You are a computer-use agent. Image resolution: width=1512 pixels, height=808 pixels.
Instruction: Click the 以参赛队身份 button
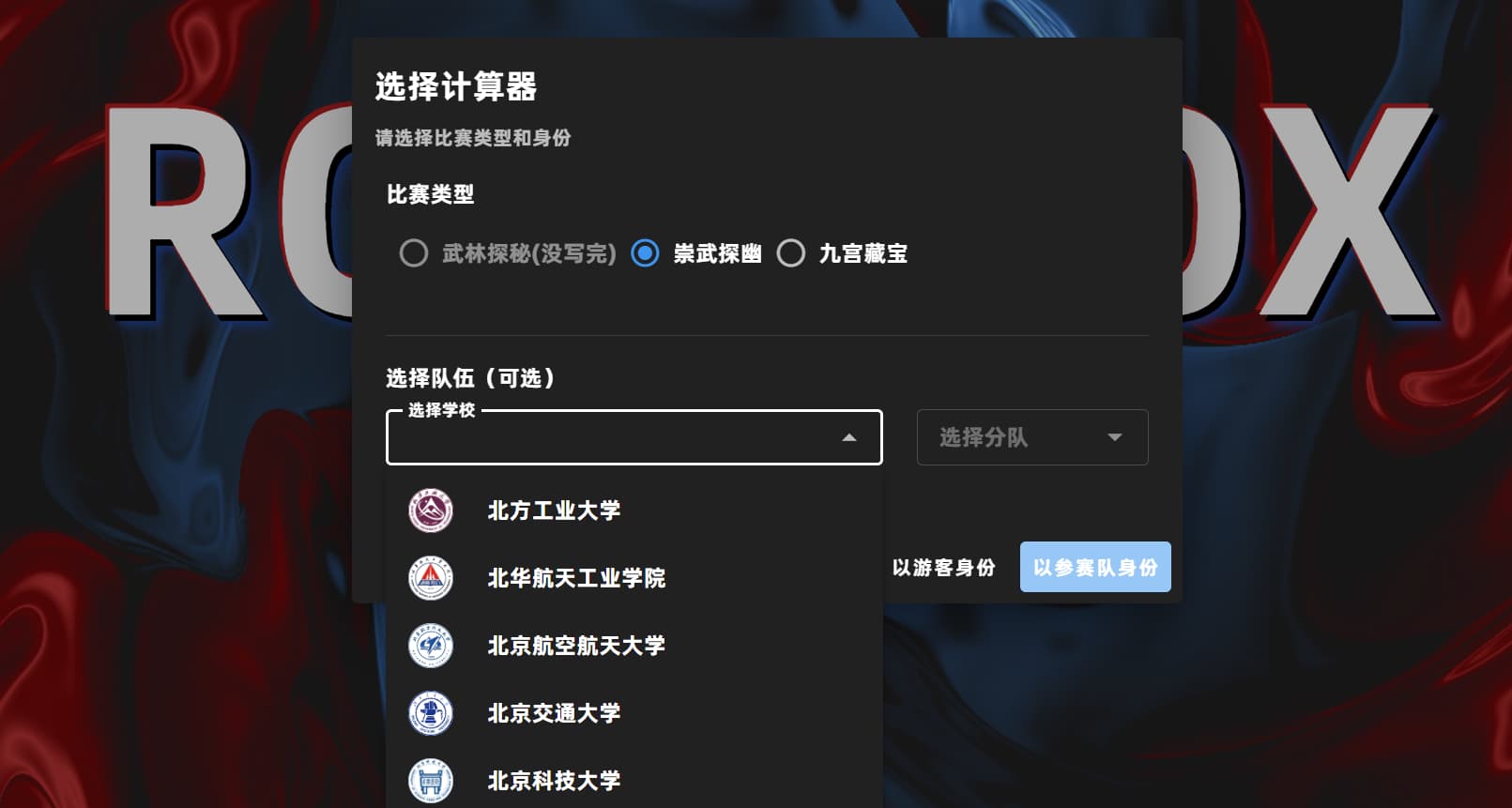click(1095, 567)
